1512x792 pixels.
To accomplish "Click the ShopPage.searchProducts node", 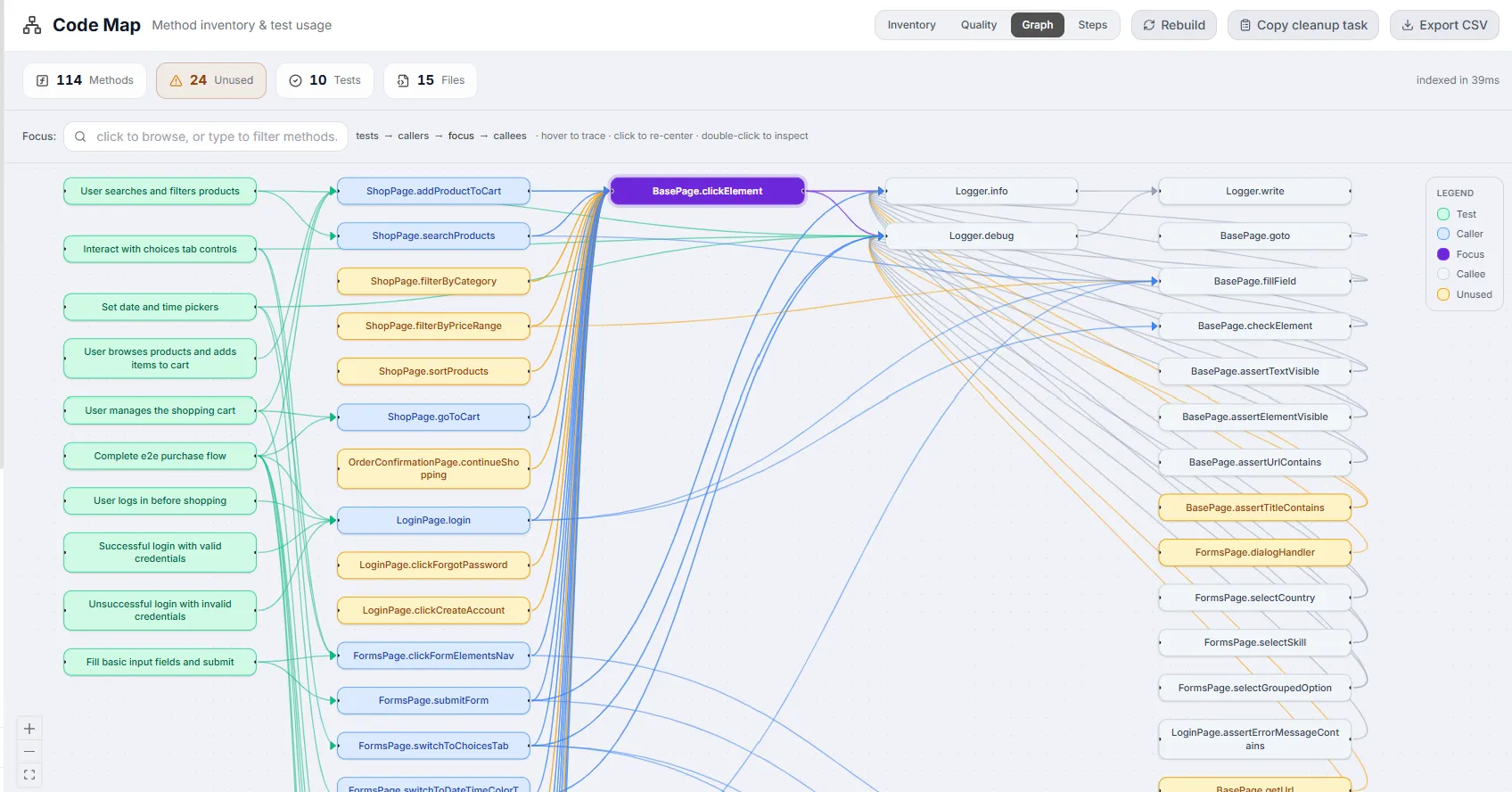I will 433,235.
